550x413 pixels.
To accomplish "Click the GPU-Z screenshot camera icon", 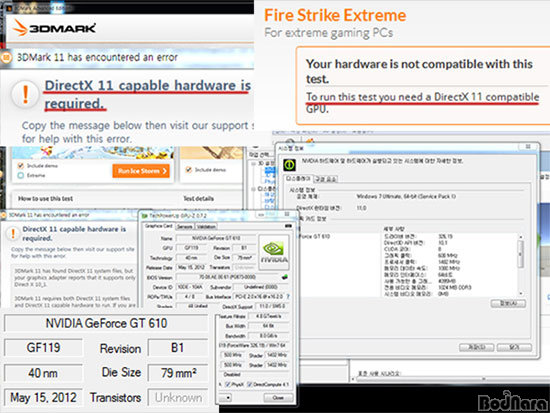I will coord(288,226).
